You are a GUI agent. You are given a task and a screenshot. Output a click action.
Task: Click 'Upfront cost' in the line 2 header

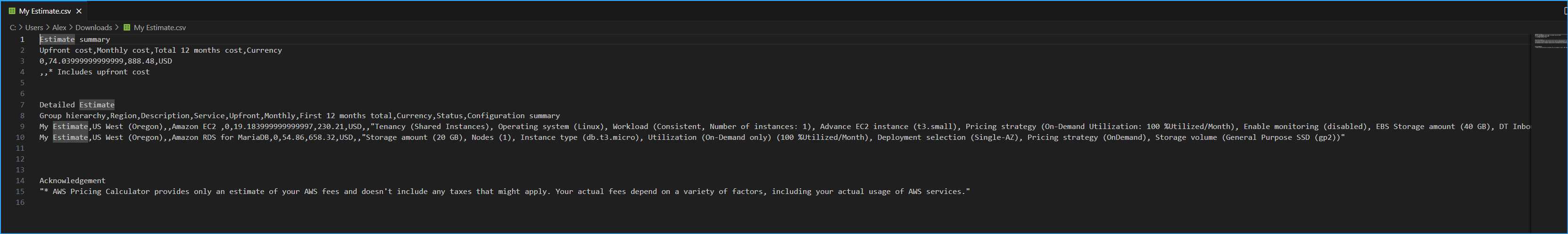tap(66, 50)
